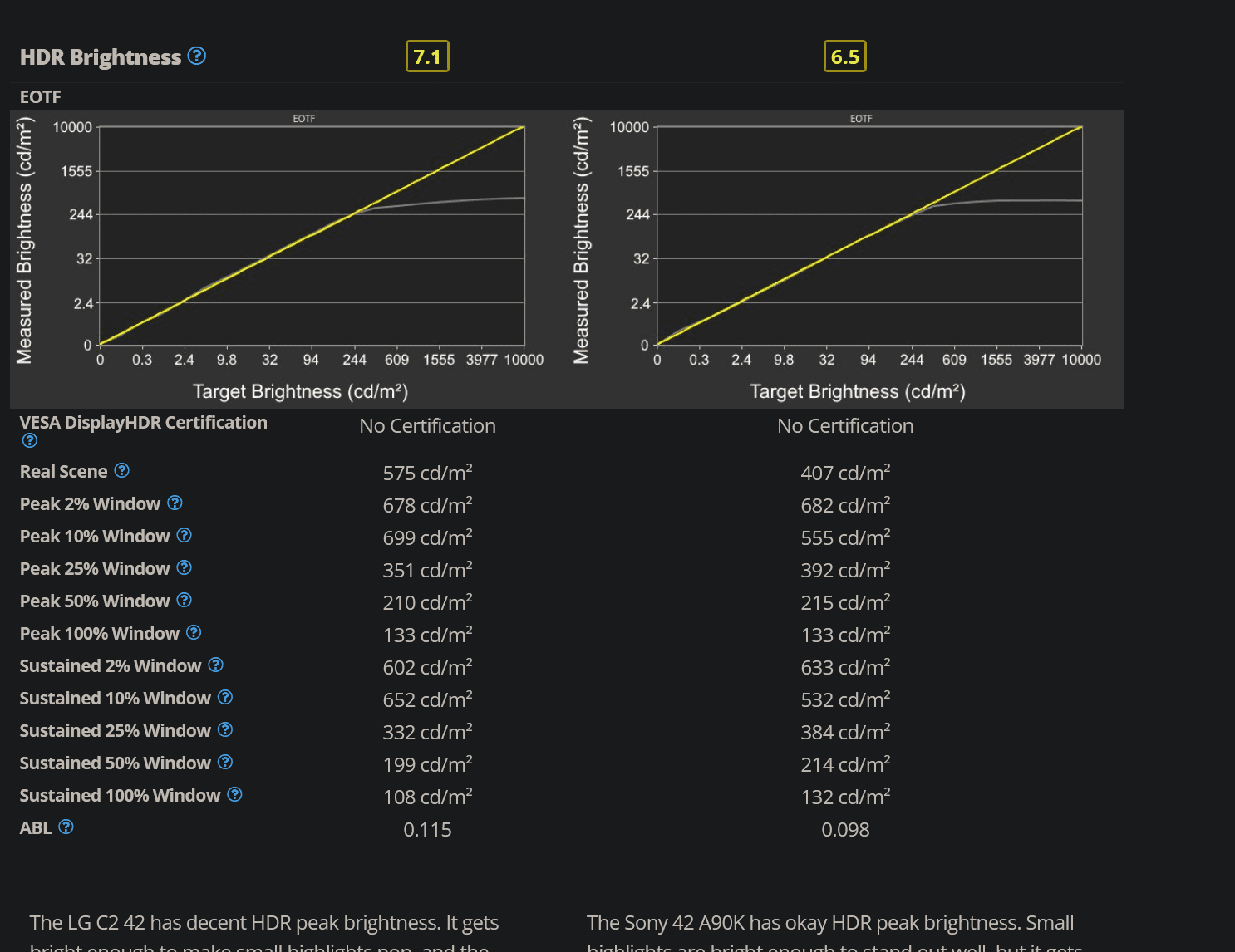Screen dimensions: 1235x952
Task: Select the 210 cd/m² value
Action: [x=427, y=602]
